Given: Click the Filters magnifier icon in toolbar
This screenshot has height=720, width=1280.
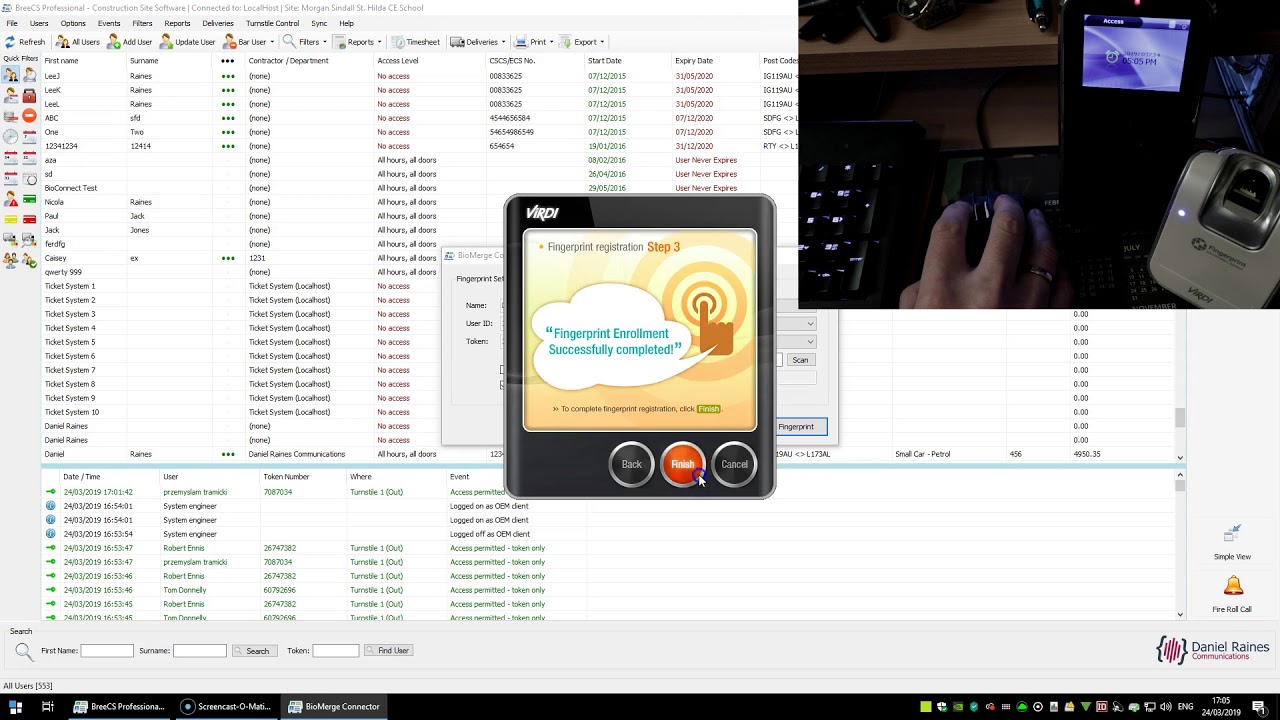Looking at the screenshot, I should (x=289, y=42).
